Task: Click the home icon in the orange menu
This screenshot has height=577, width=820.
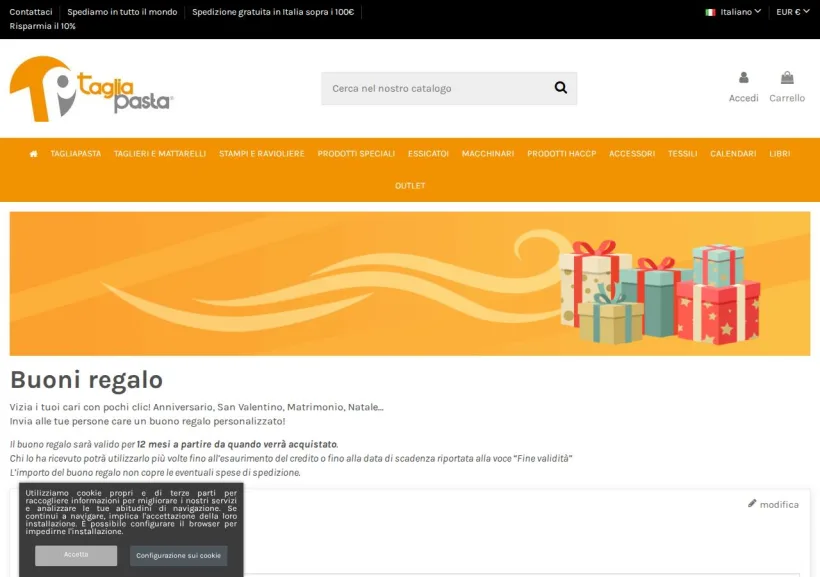Action: [x=33, y=154]
